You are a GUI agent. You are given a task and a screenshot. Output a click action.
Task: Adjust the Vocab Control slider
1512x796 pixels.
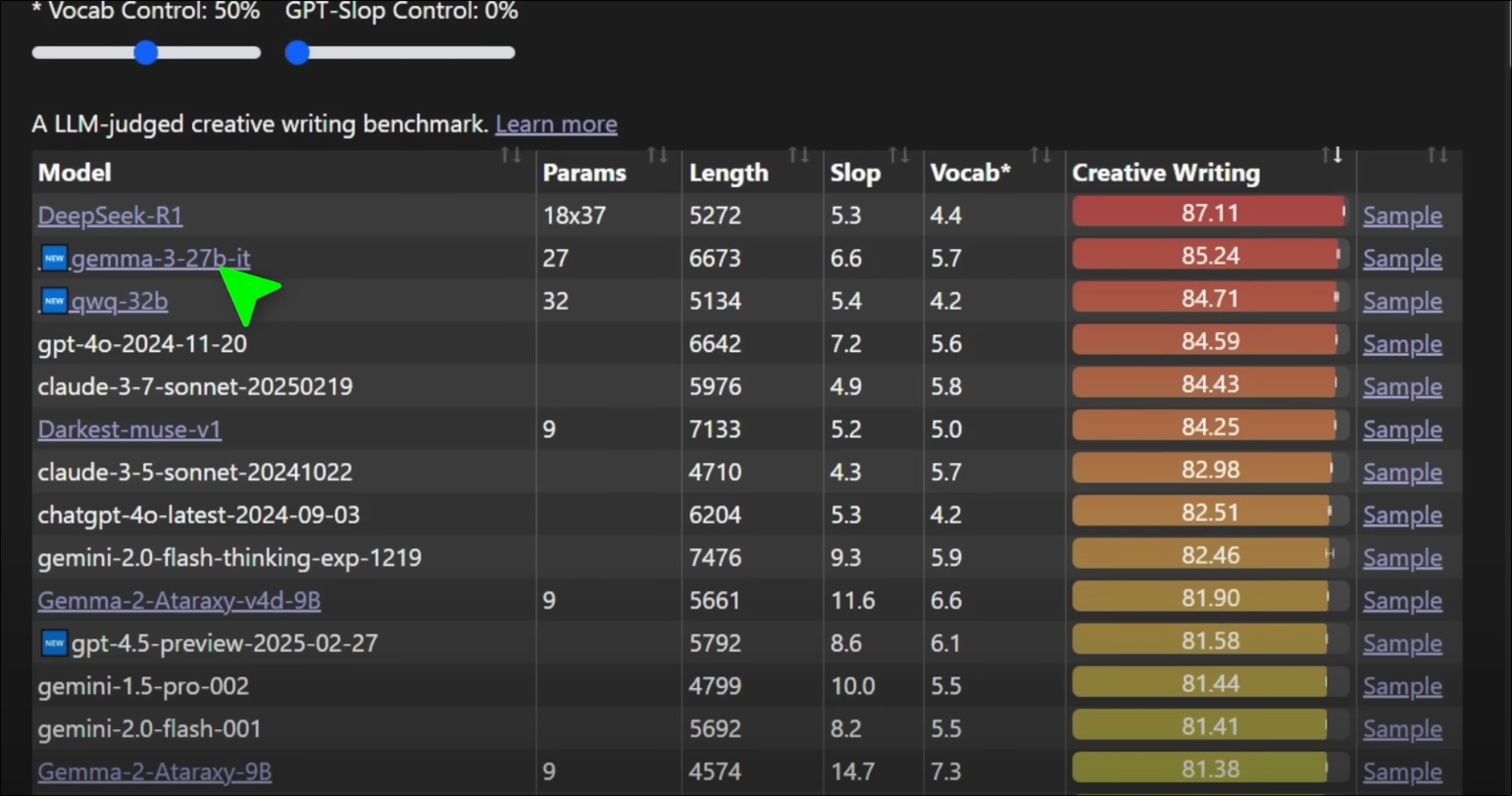pyautogui.click(x=146, y=53)
